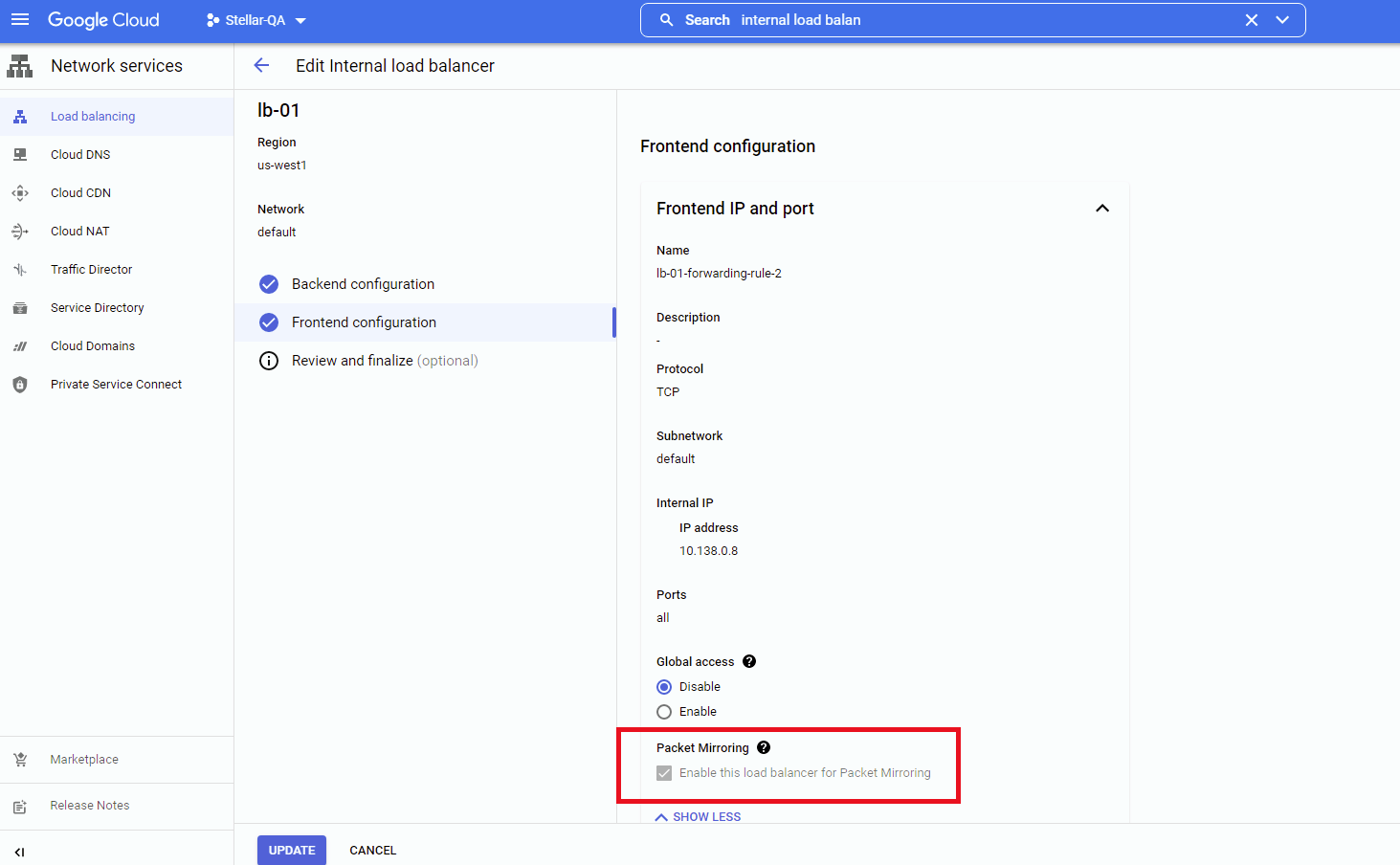
Task: Select the Disable global access radio button
Action: [x=664, y=687]
